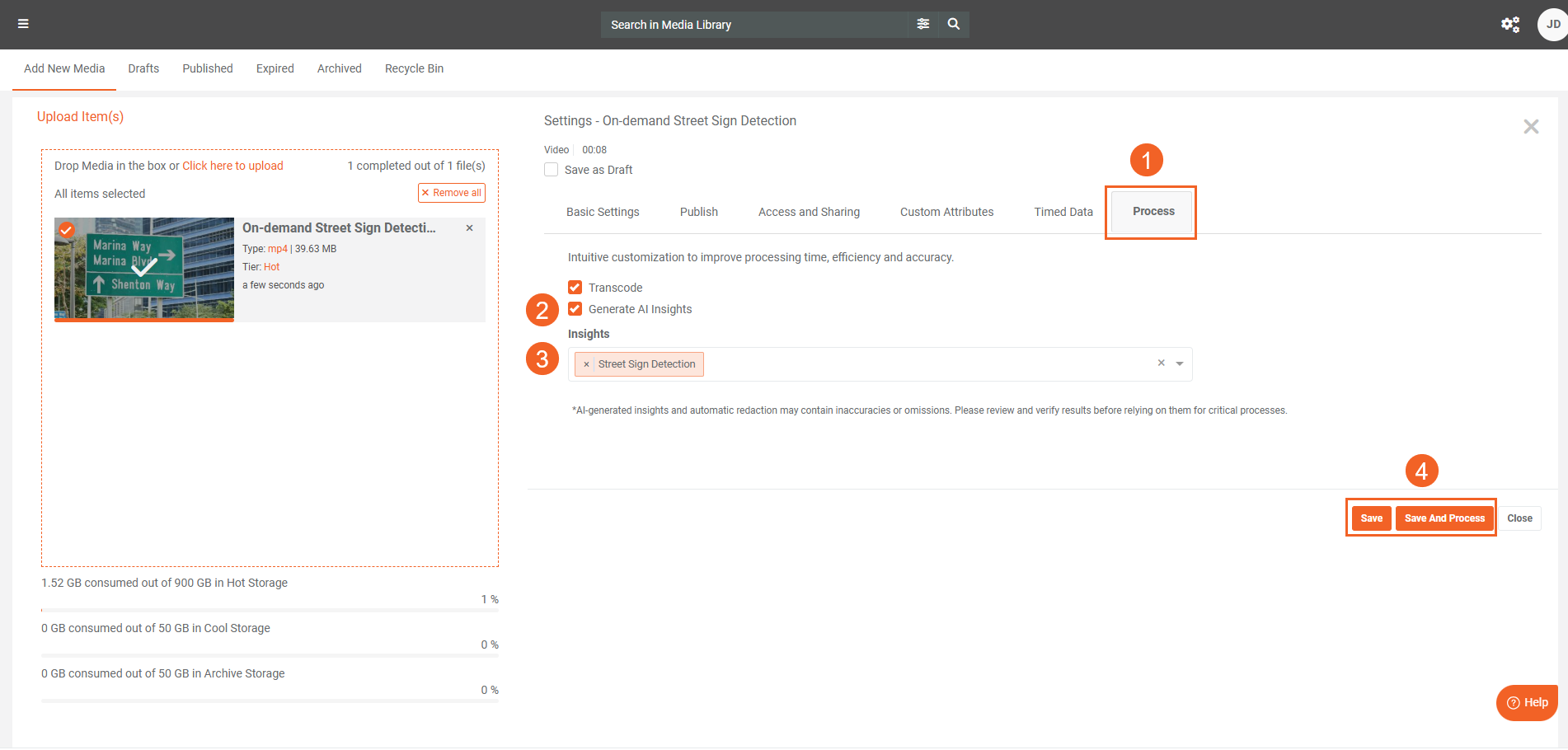Click the 'Click here to upload' link
Image resolution: width=1568 pixels, height=750 pixels.
(232, 166)
